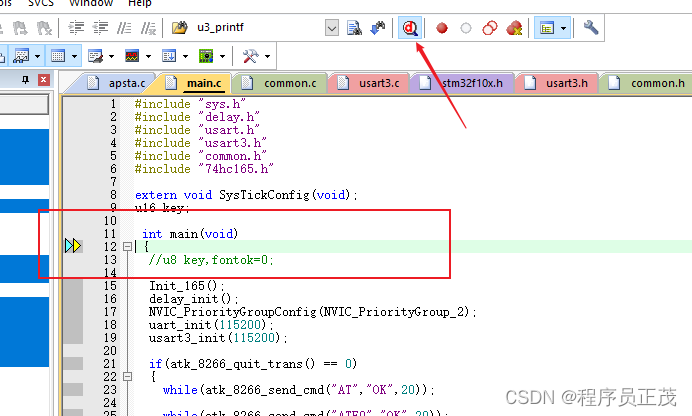
Task: Expand the Serial Windows dropdown arrow
Action: 111,56
